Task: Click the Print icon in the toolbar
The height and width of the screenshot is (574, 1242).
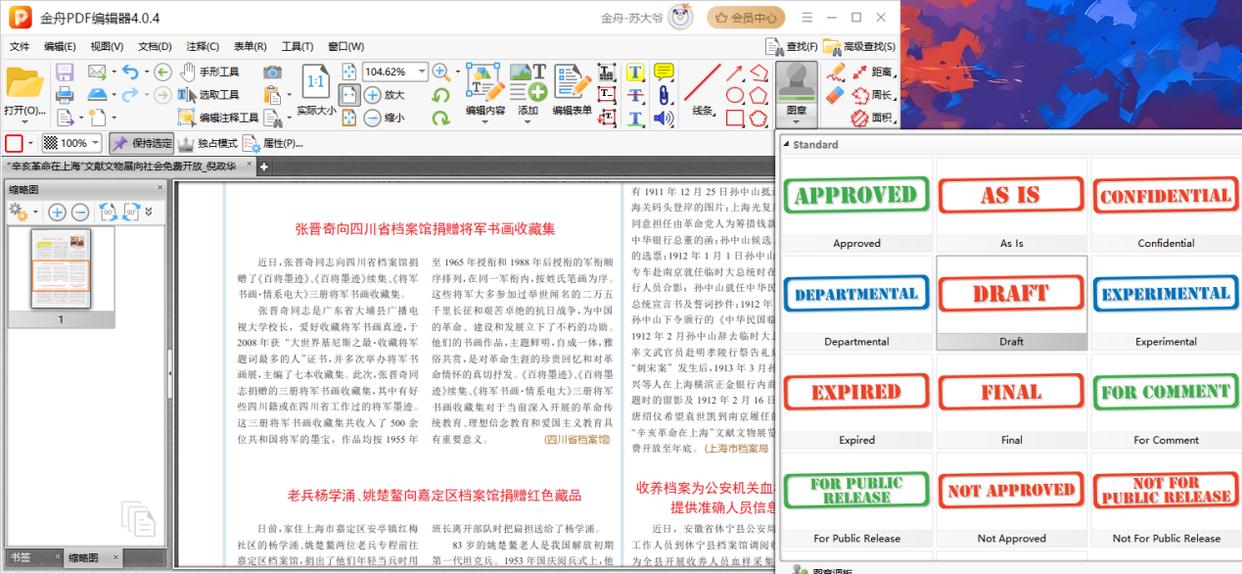Action: pos(64,95)
